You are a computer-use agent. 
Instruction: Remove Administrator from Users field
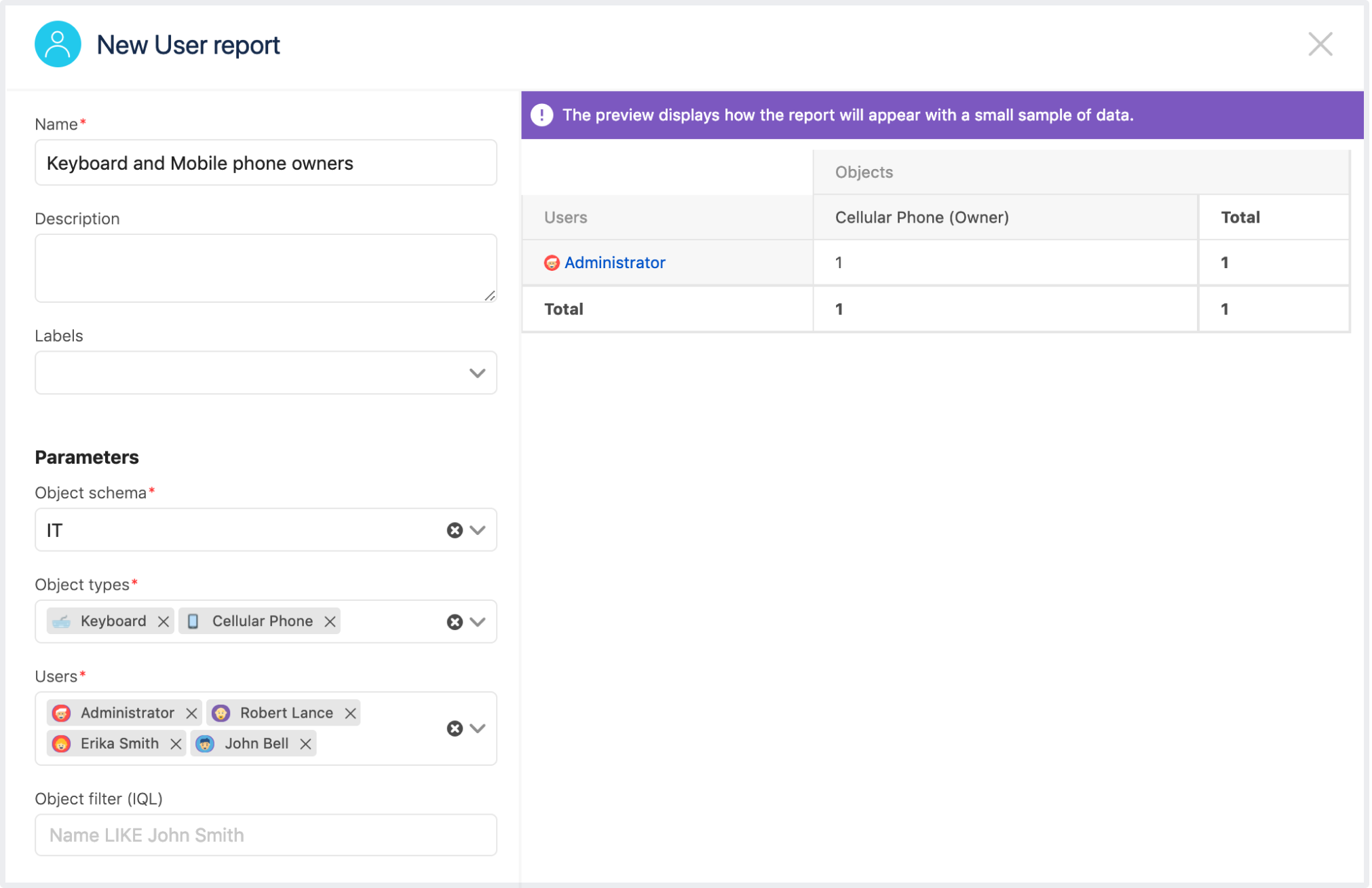click(x=191, y=713)
